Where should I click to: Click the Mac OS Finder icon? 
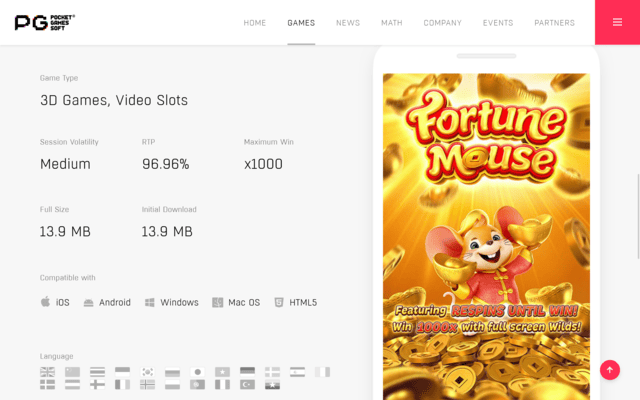[x=218, y=302]
